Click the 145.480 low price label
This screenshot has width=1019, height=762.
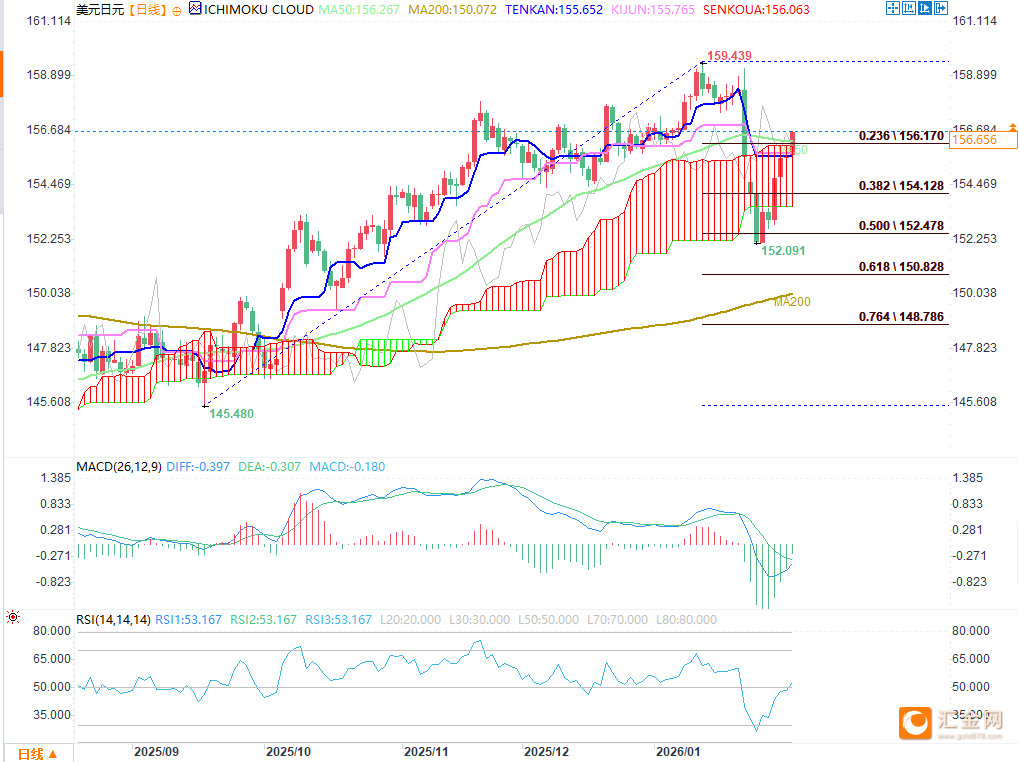[x=231, y=414]
